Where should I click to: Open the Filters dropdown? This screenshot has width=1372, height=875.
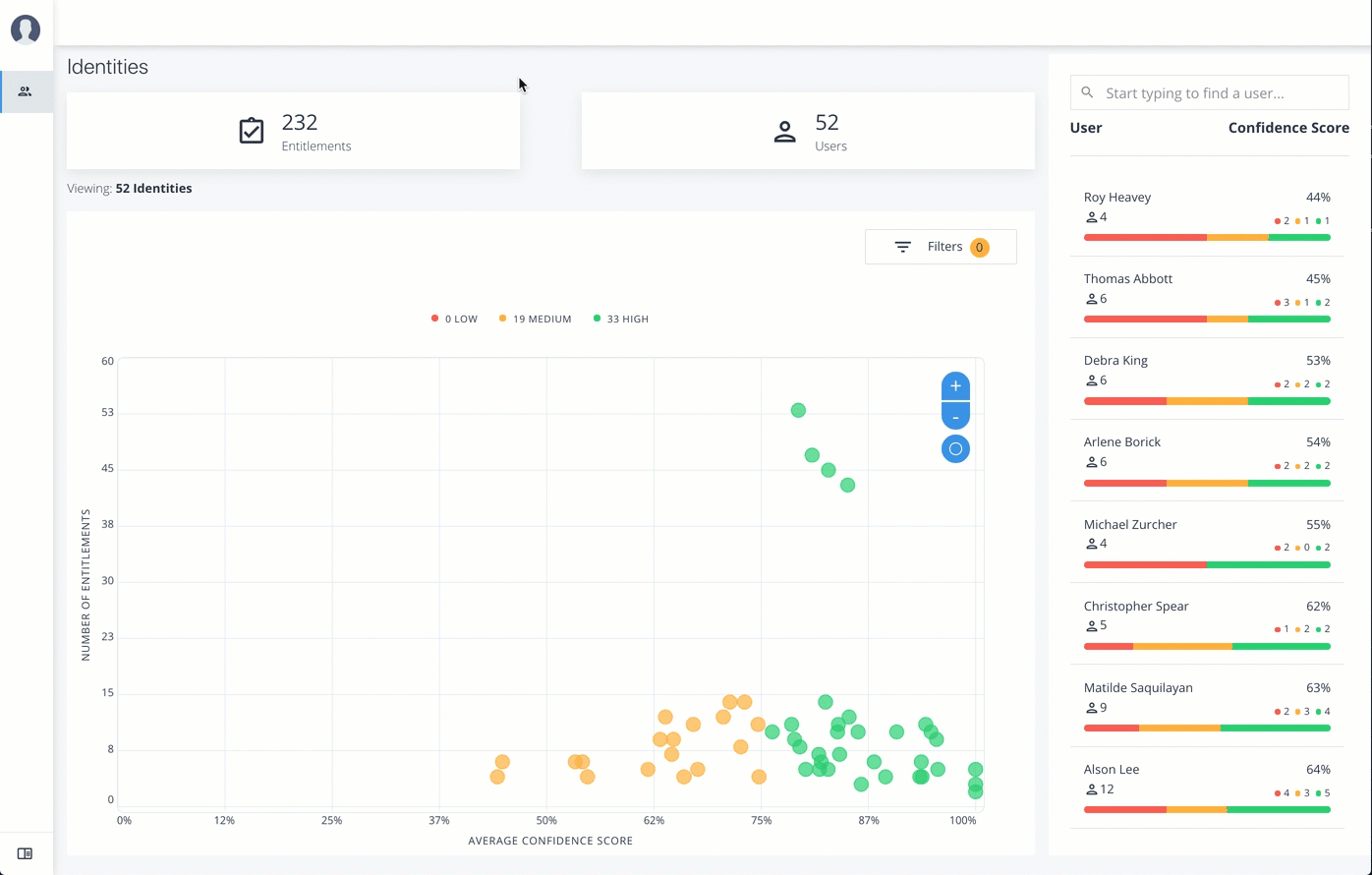[941, 247]
